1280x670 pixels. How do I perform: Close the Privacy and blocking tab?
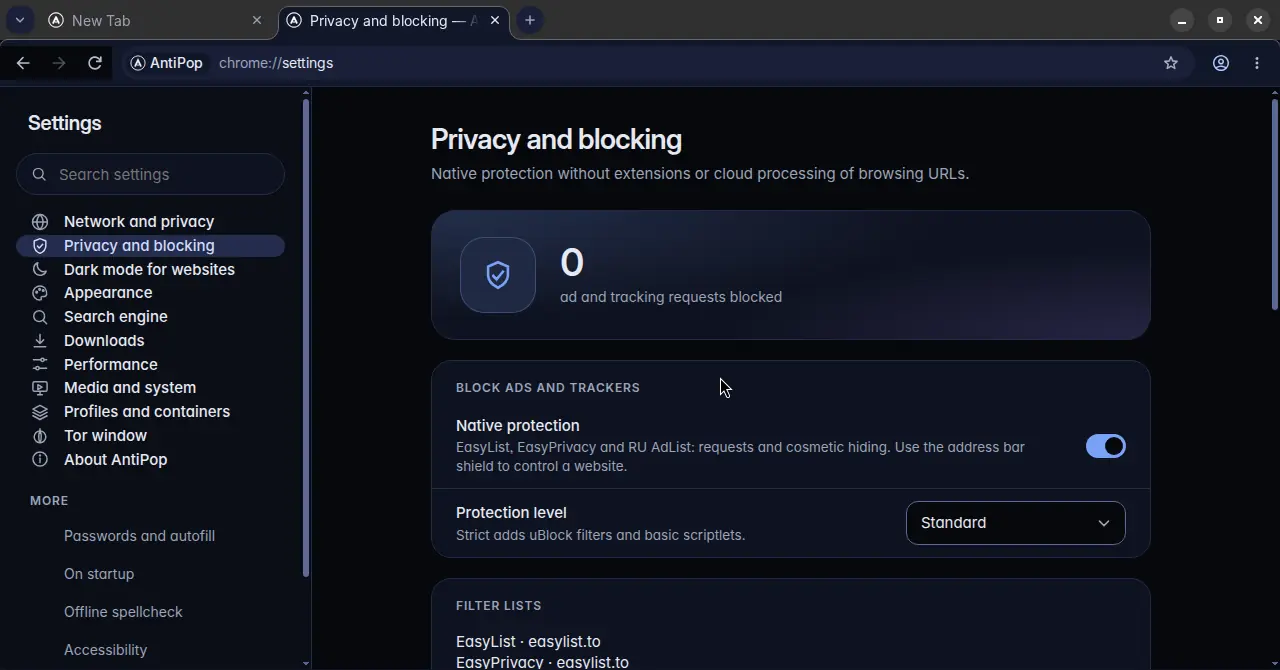tap(495, 20)
